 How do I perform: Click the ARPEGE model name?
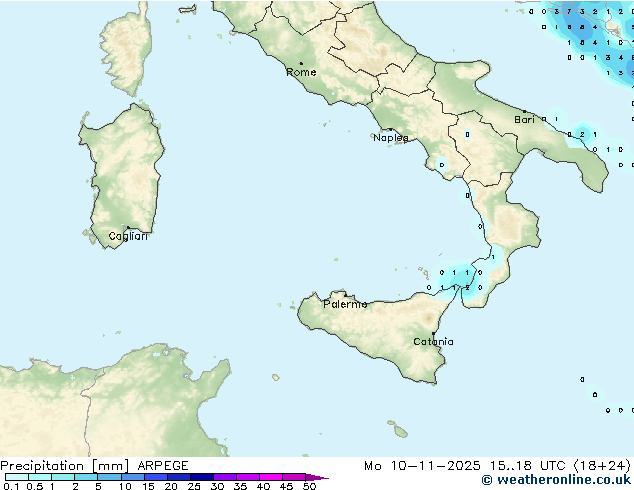click(163, 466)
